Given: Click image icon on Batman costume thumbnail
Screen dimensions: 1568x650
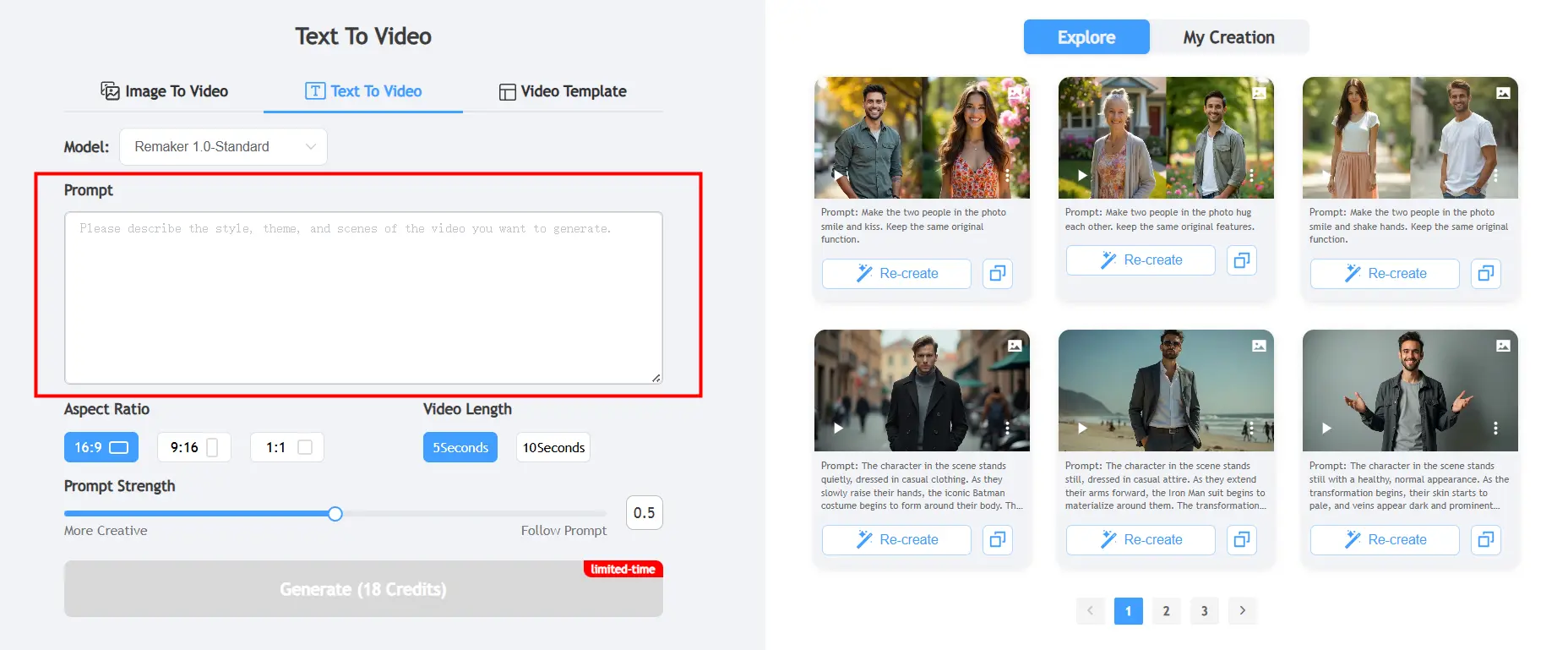Looking at the screenshot, I should coord(1015,346).
